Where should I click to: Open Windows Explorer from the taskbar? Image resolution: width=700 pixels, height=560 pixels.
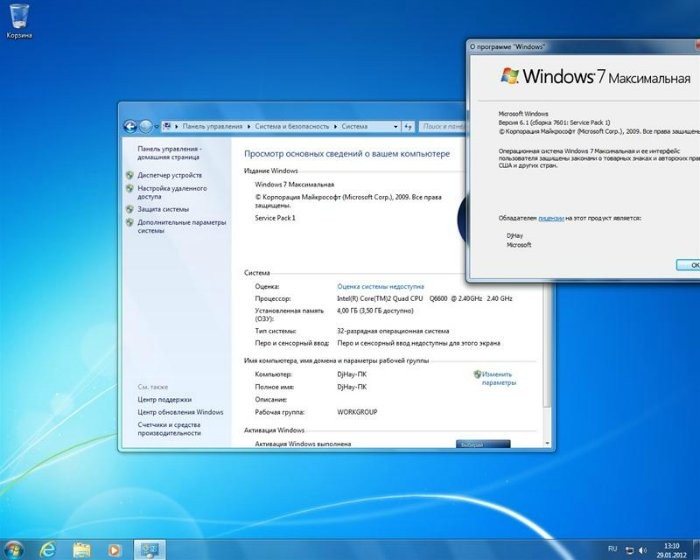coord(81,550)
